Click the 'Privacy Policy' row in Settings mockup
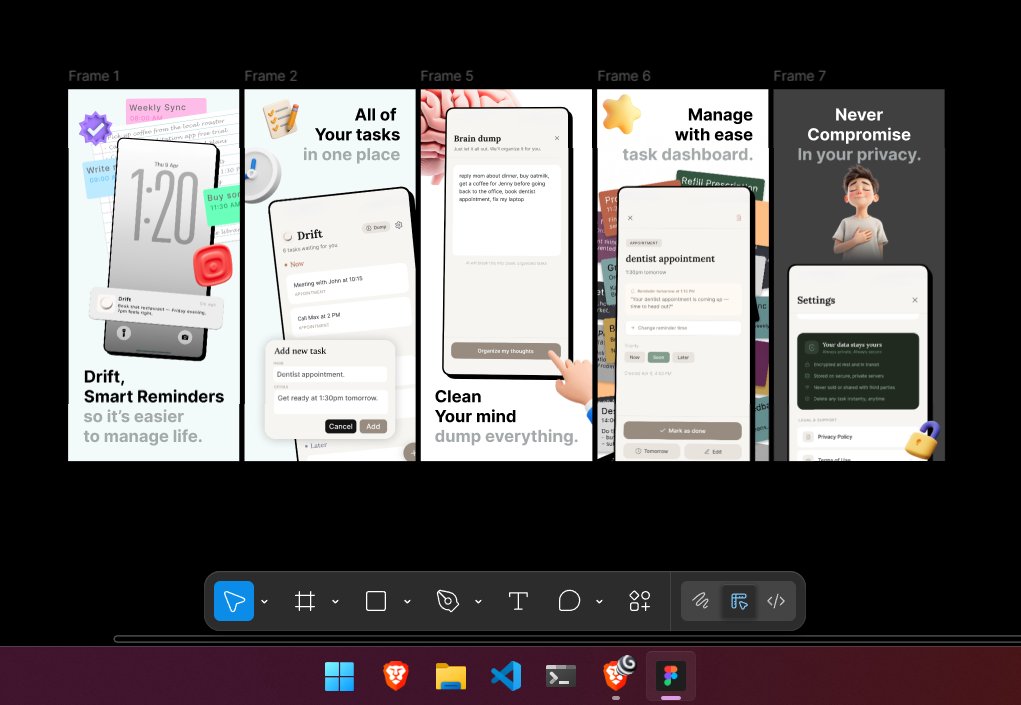This screenshot has width=1021, height=705. [853, 437]
